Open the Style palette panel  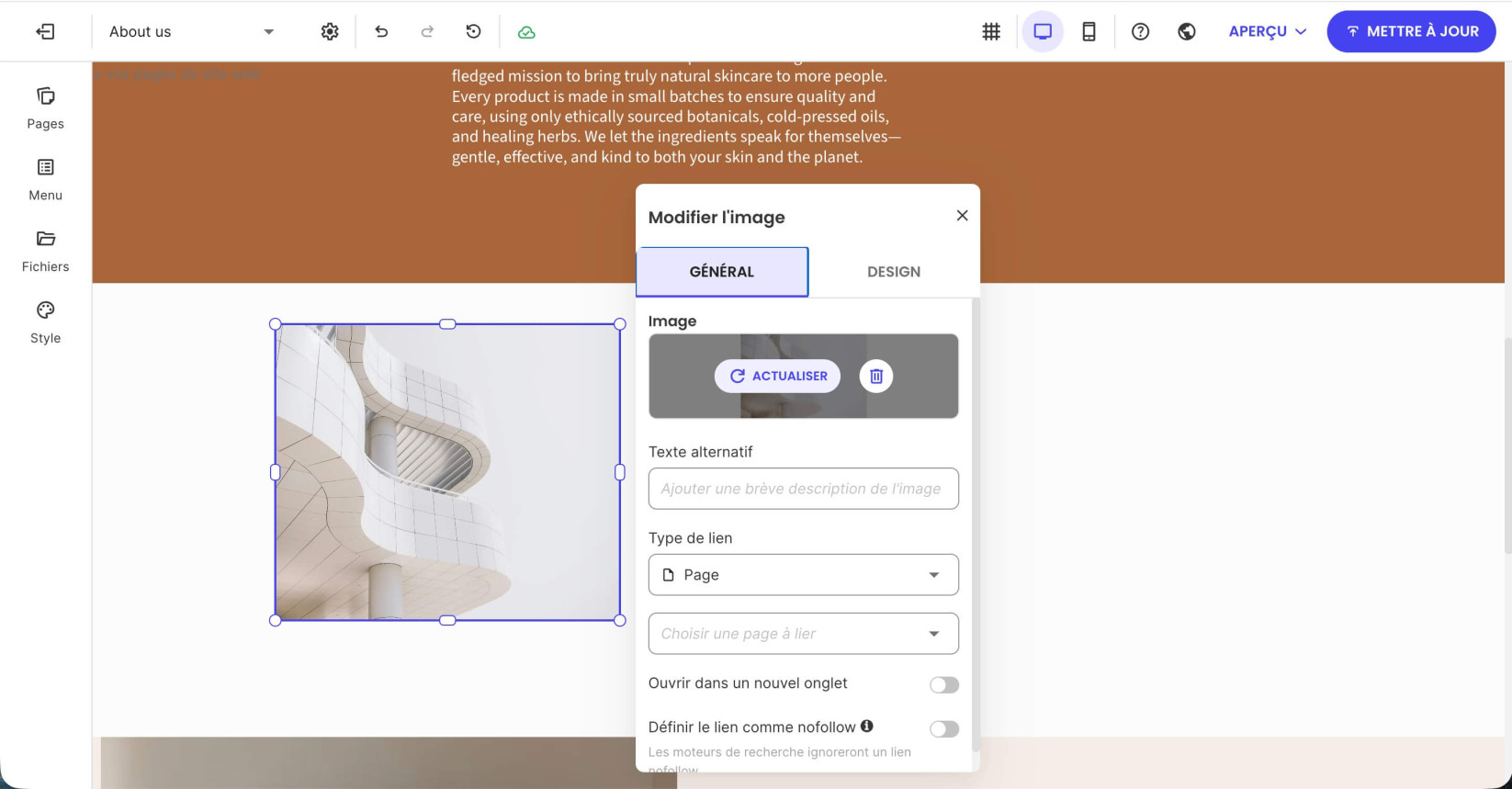tap(45, 323)
